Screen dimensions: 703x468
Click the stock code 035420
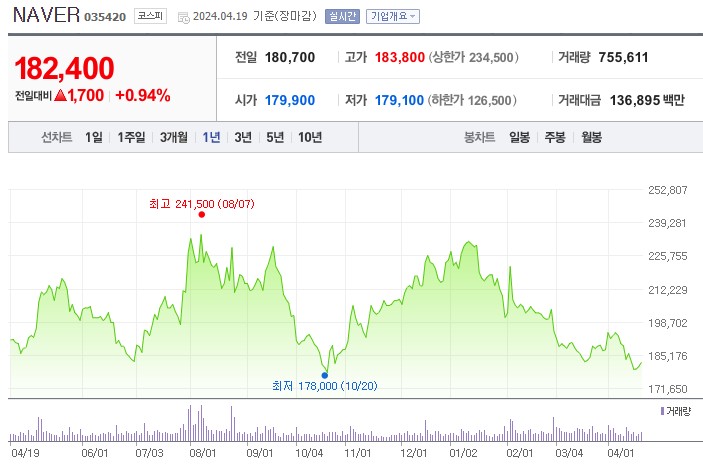pos(105,17)
